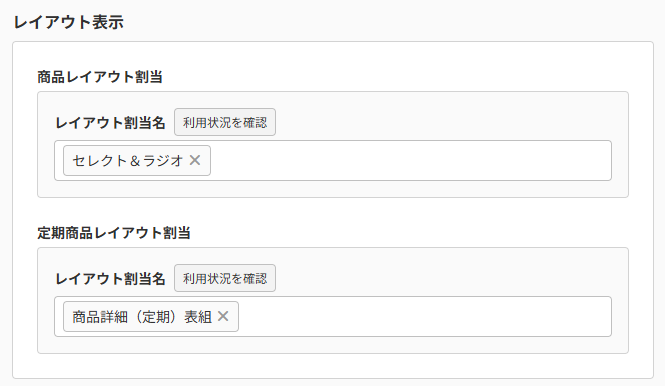Remove the 商品詳細（定期）表組 tag
This screenshot has height=386, width=665.
click(x=223, y=316)
